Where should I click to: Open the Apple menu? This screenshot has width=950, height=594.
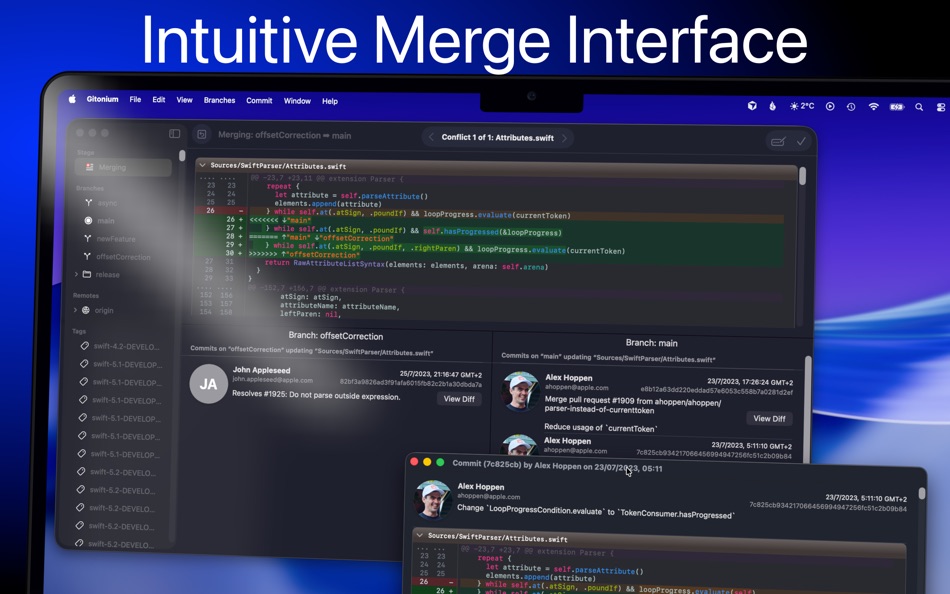coord(72,99)
